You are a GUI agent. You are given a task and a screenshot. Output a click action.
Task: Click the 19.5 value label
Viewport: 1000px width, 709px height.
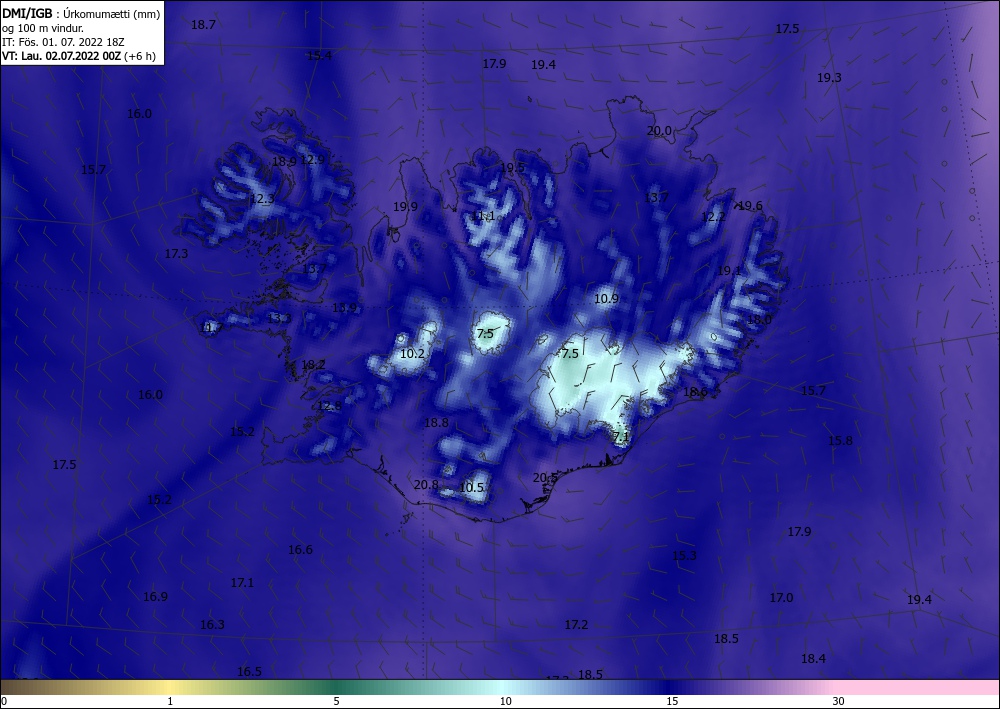point(513,168)
